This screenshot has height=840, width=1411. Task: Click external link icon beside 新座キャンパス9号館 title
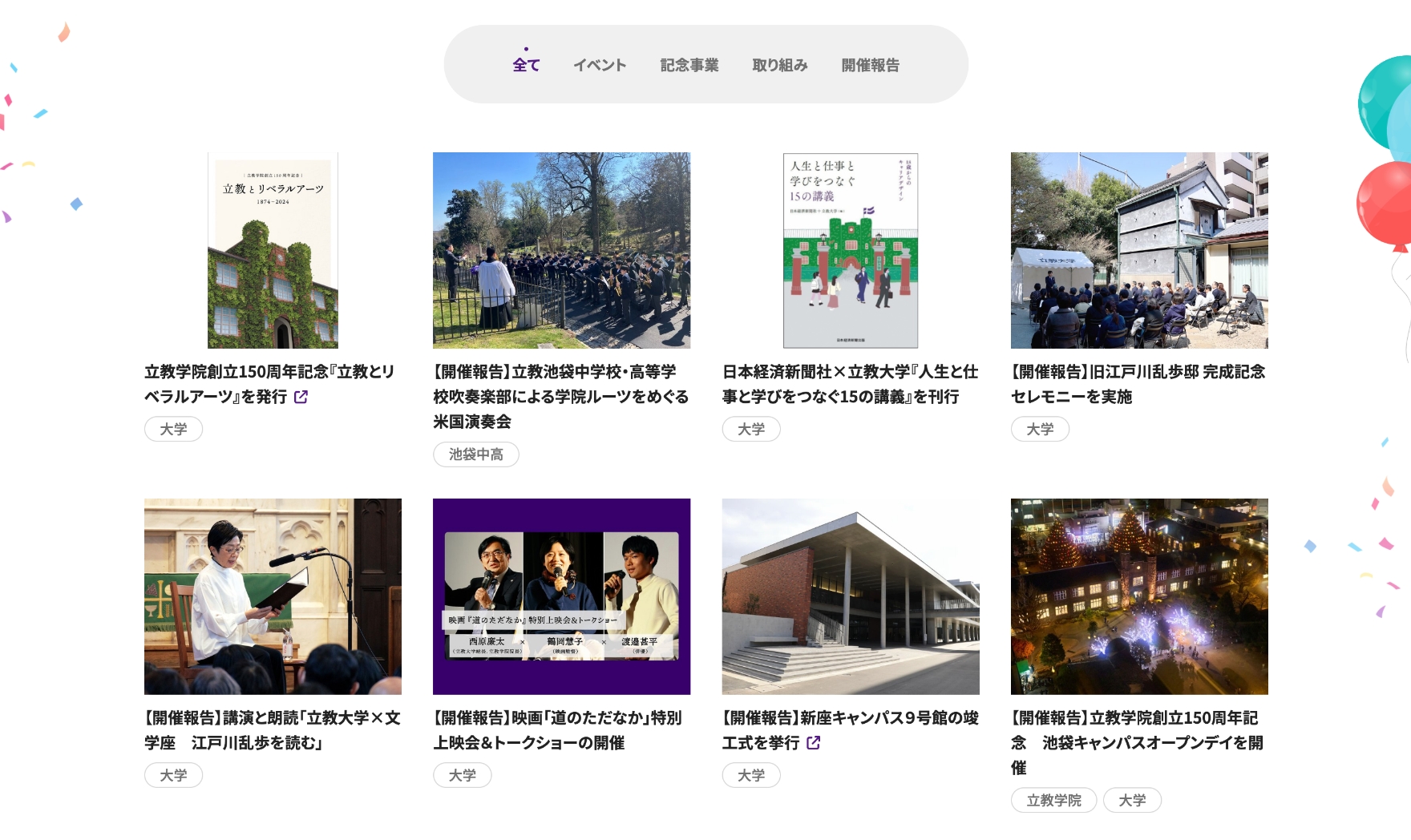tap(813, 743)
